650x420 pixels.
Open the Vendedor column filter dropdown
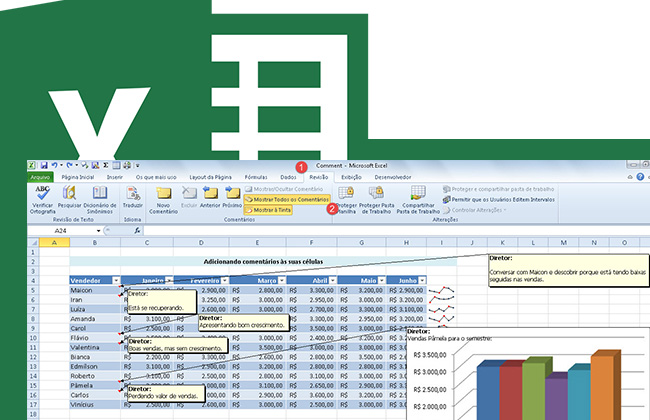[116, 281]
